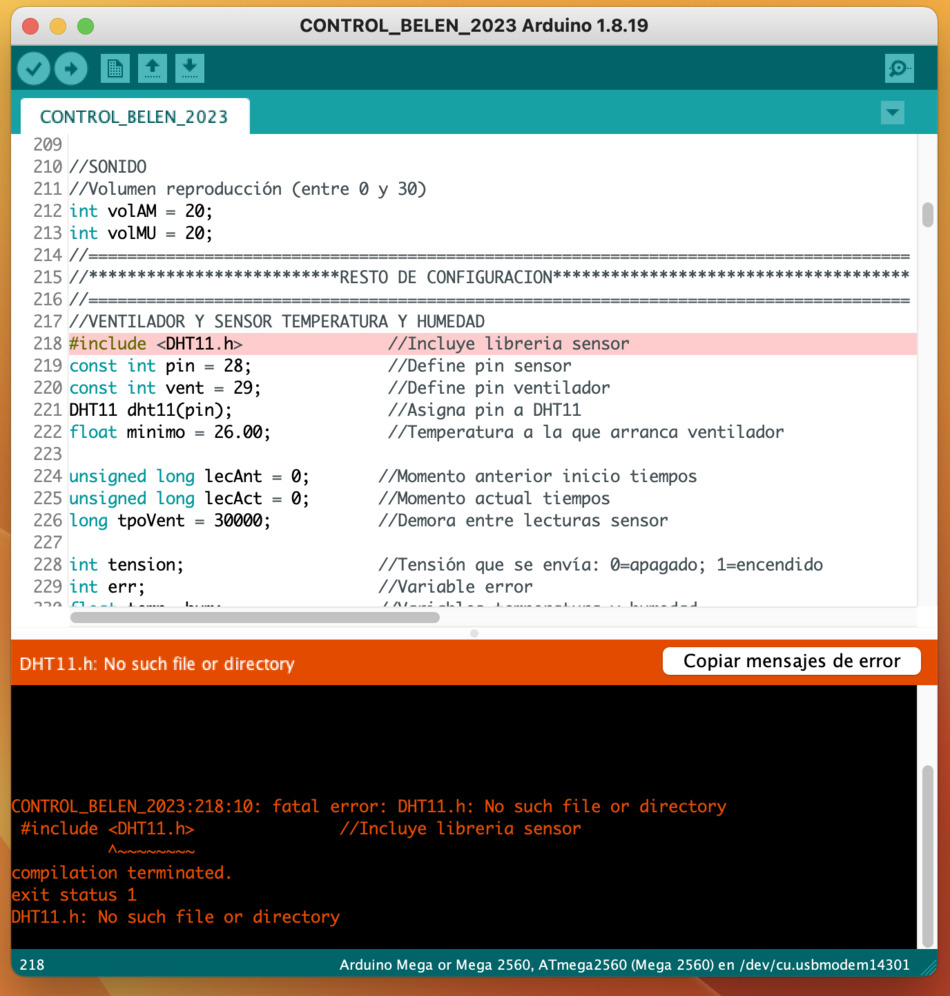Image resolution: width=950 pixels, height=996 pixels.
Task: Click line 'int volMU = 20;'
Action: tap(141, 233)
